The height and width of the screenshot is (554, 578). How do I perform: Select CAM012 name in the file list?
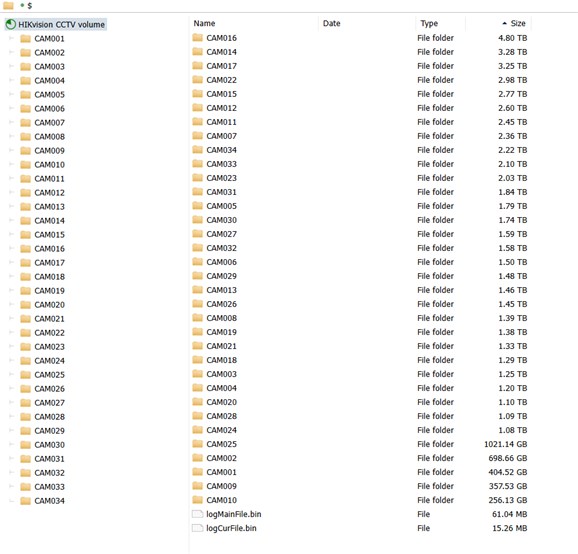(x=222, y=108)
